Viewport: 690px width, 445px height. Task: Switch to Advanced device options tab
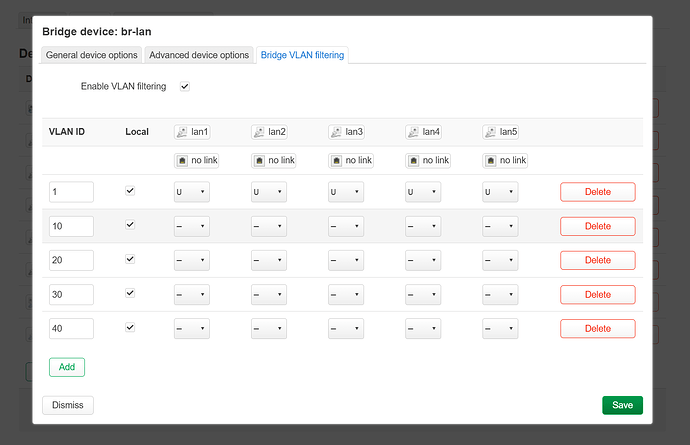click(x=199, y=55)
